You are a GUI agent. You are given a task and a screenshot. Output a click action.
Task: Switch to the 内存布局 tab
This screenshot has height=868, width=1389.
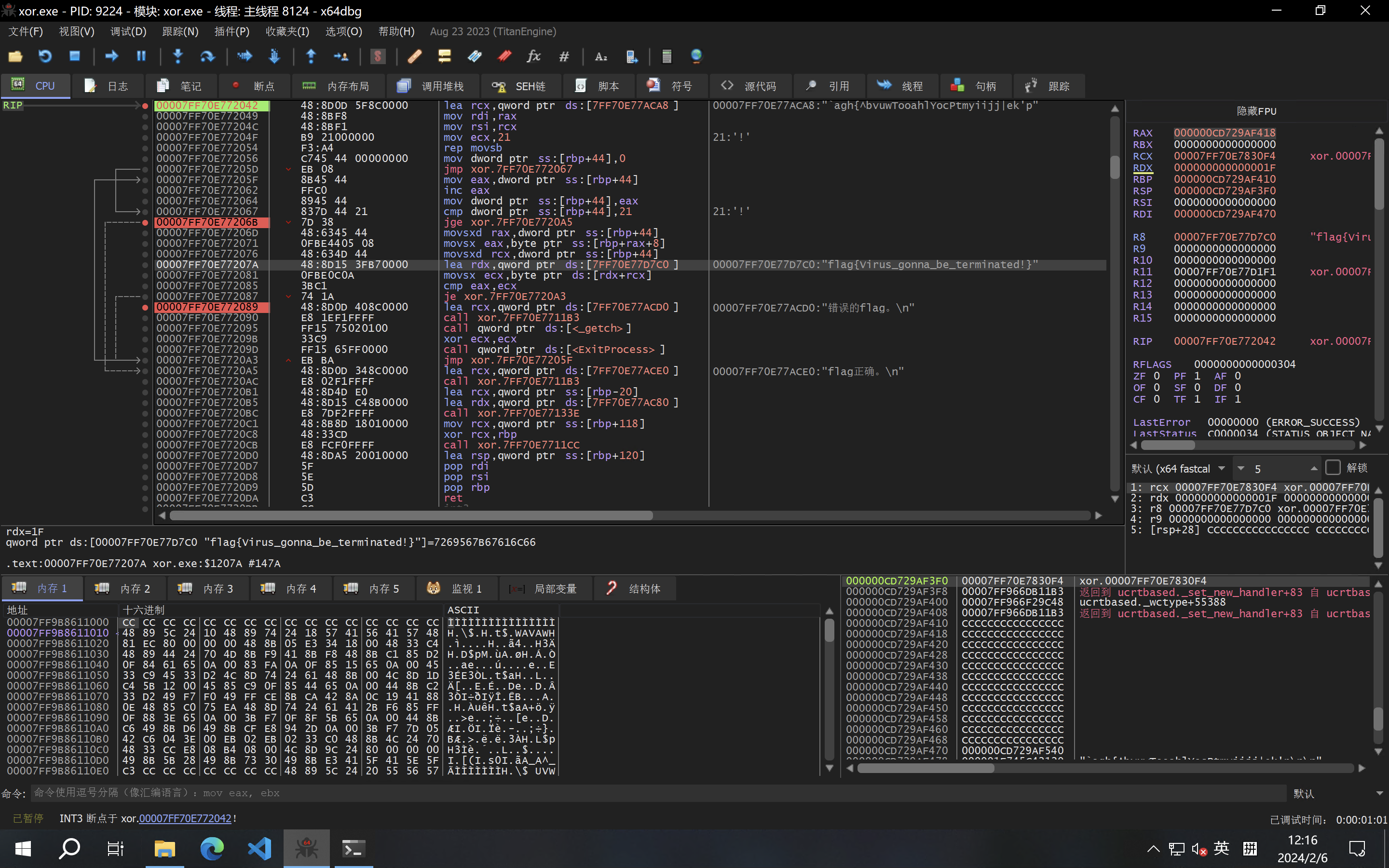[x=338, y=86]
